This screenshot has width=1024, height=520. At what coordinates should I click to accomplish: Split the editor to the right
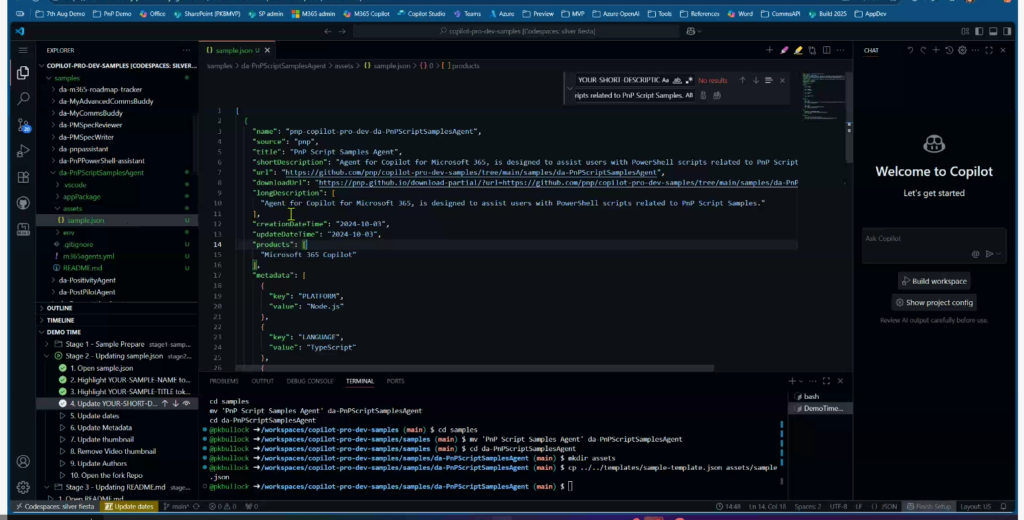[827, 50]
